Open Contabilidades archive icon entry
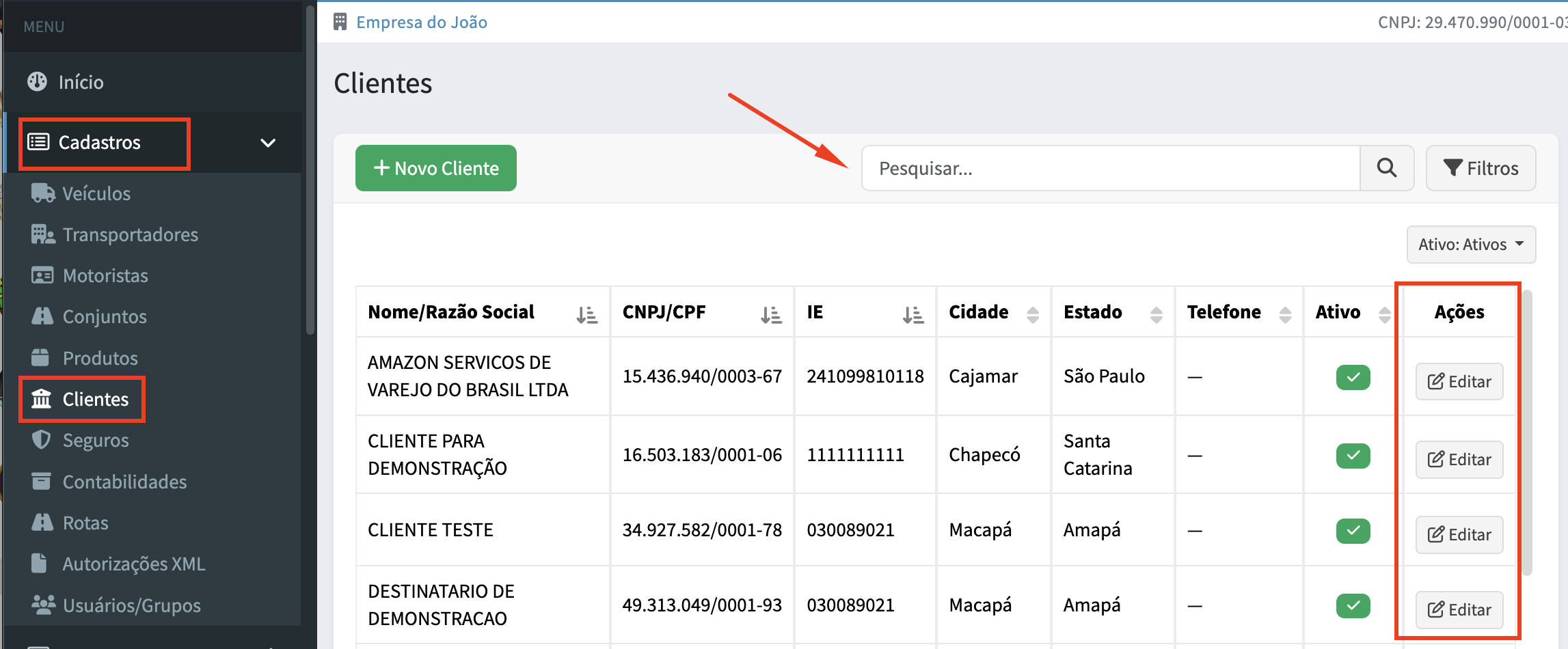 tap(41, 481)
